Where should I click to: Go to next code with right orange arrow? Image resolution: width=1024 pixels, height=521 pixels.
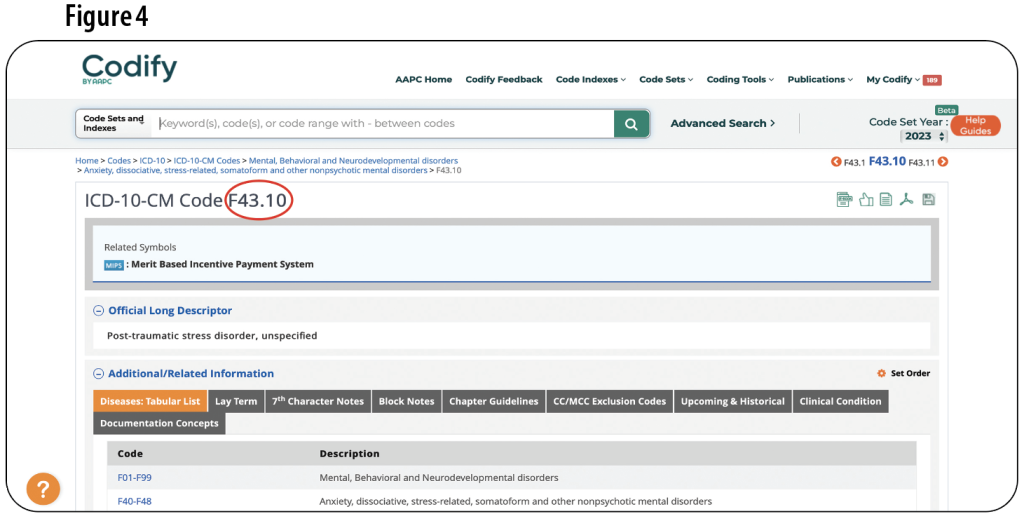coord(942,161)
